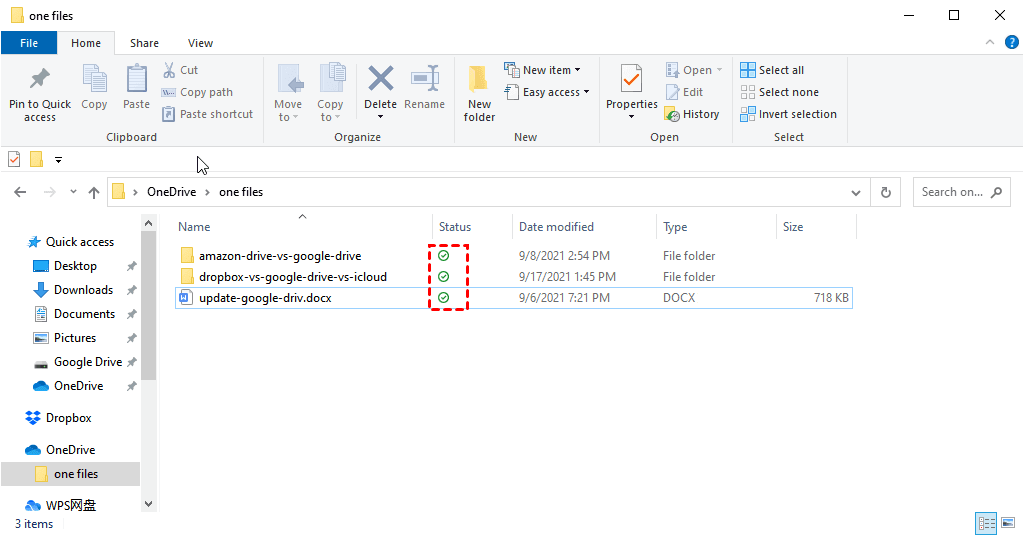1024x536 pixels.
Task: Open Customize Quick Access Toolbar dropdown
Action: point(58,160)
